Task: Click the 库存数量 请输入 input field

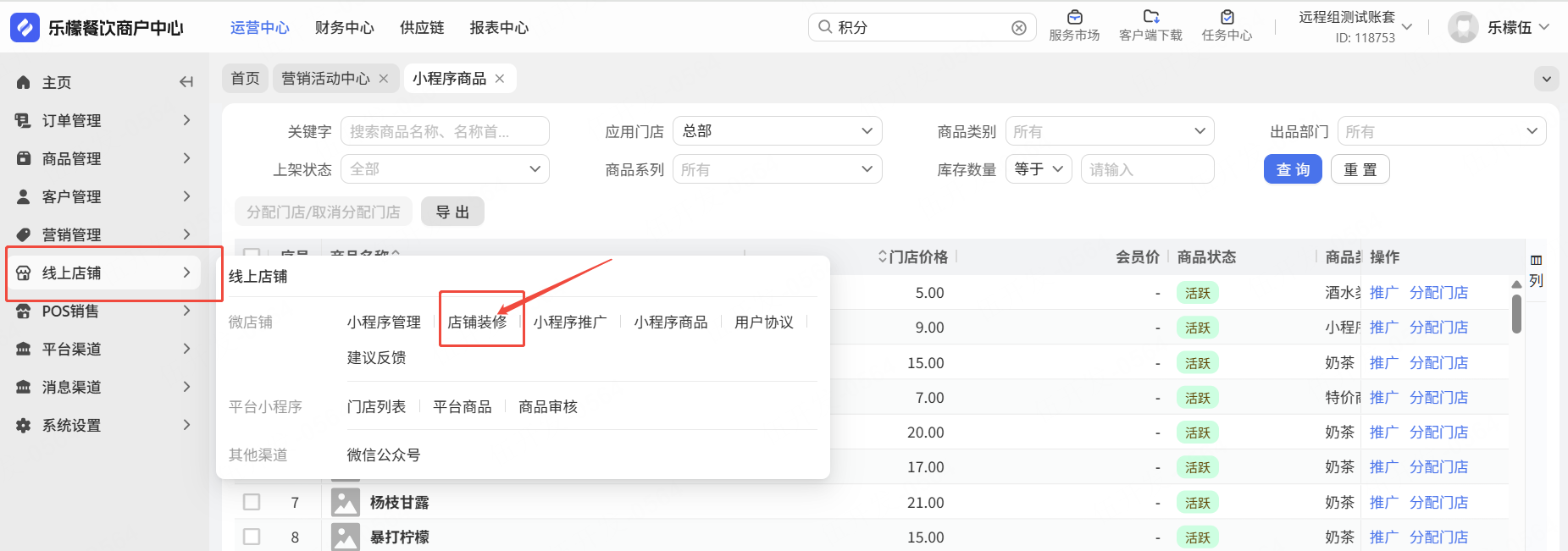Action: click(1148, 169)
